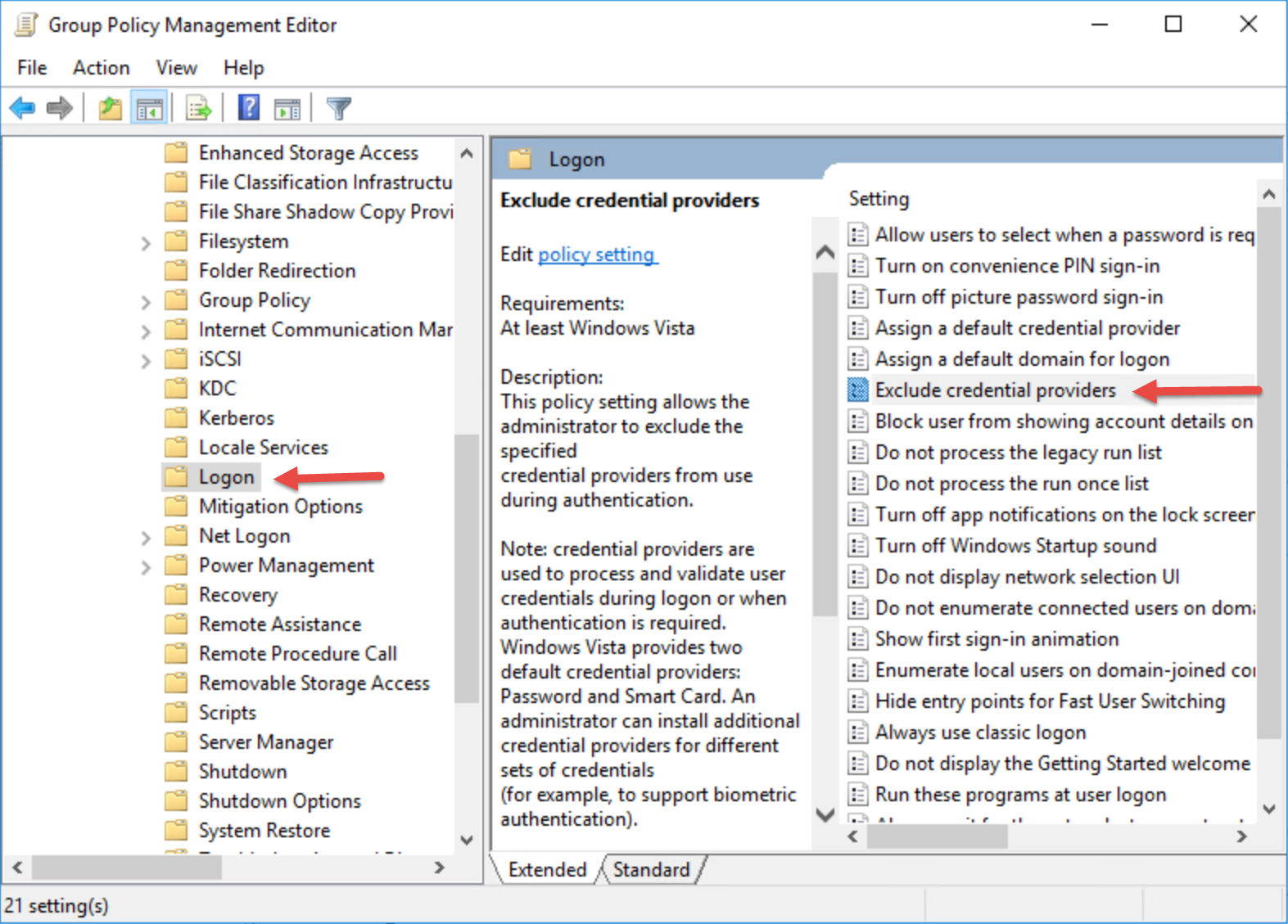This screenshot has width=1288, height=924.
Task: Click the Export List toolbar icon
Action: 198,108
